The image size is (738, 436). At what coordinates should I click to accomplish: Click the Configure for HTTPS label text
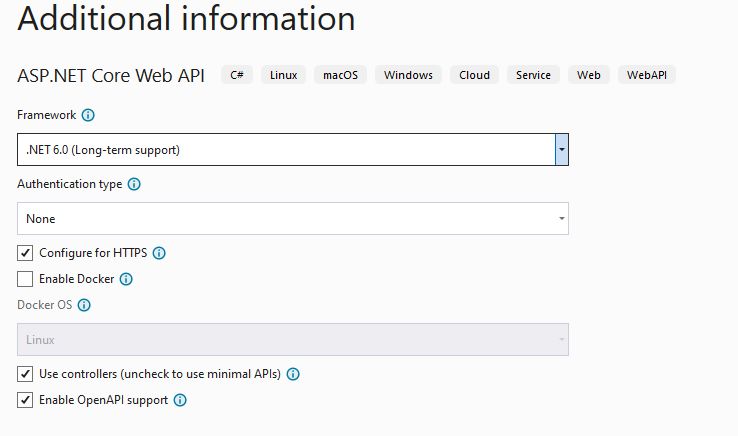[93, 253]
